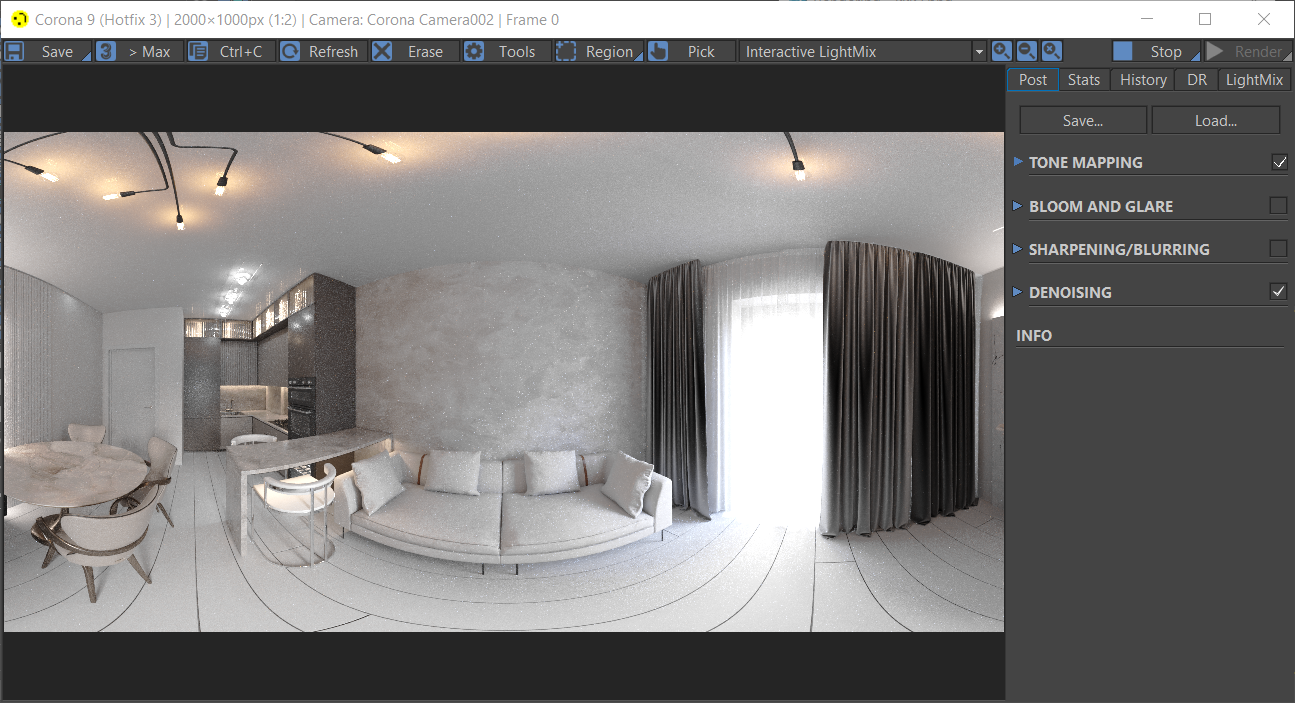Click the INFO section heading
This screenshot has height=703, width=1295.
point(1034,336)
